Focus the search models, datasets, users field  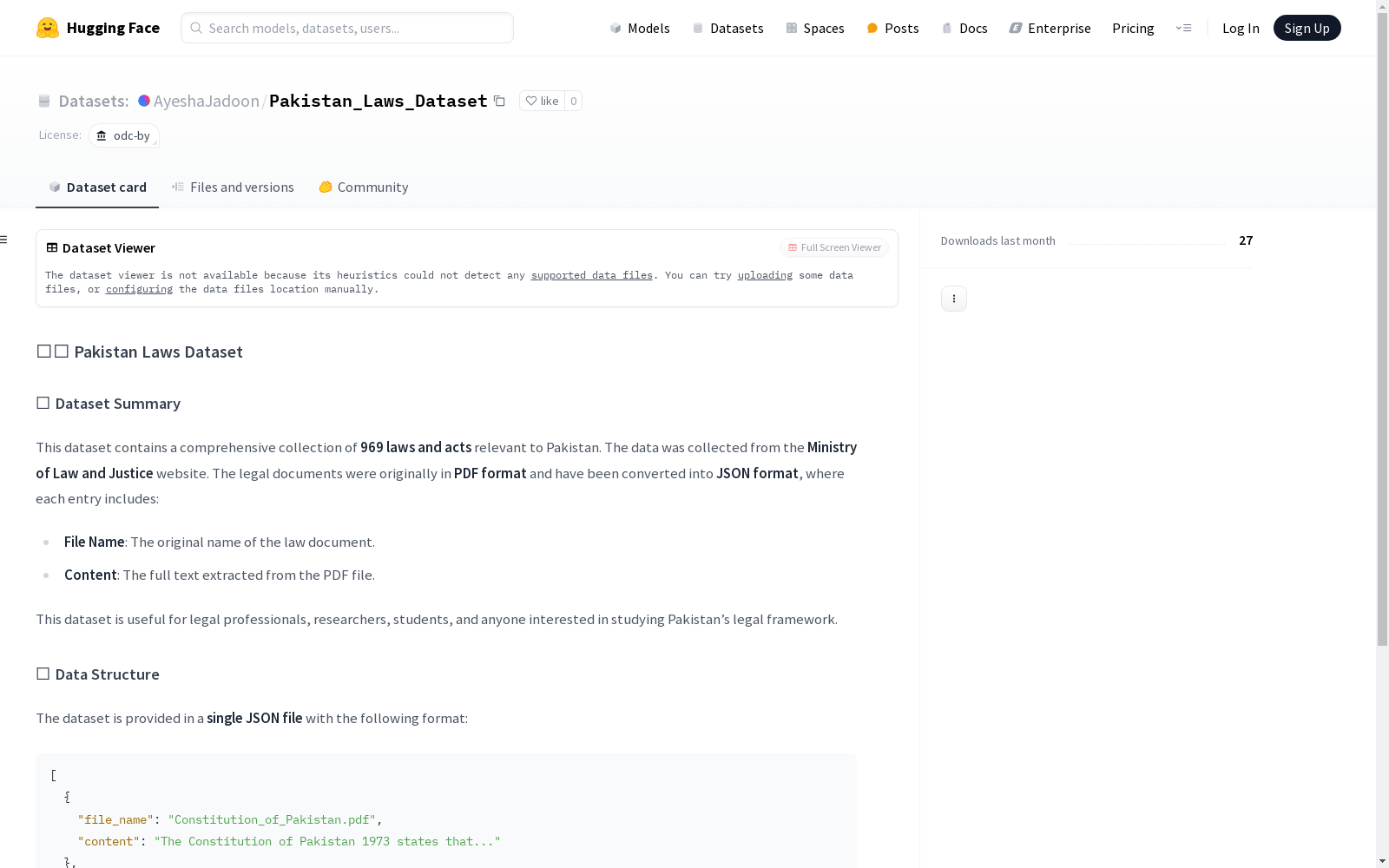tap(347, 28)
